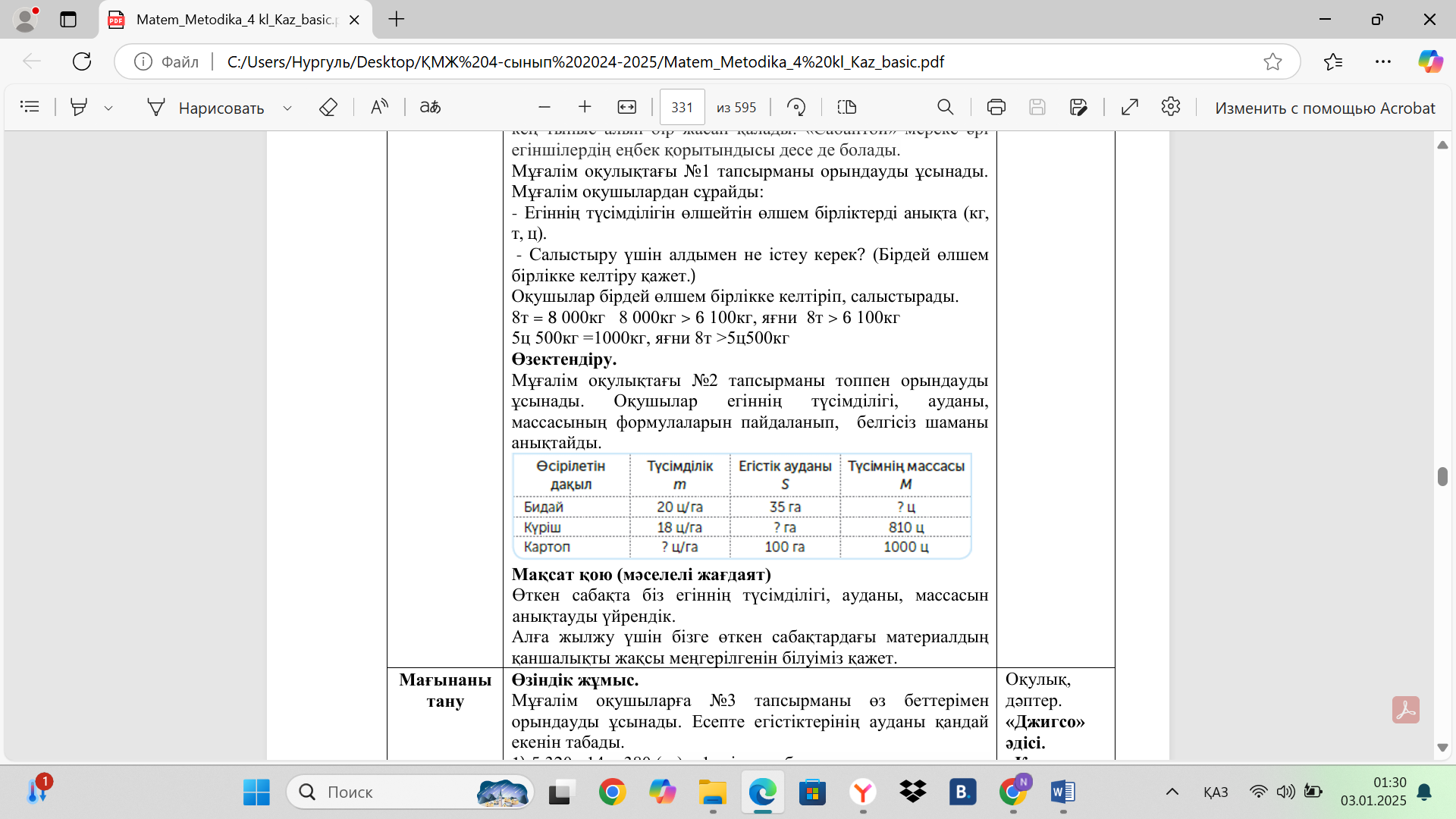Viewport: 1456px width, 819px height.
Task: Rotate the PDF page
Action: [795, 107]
